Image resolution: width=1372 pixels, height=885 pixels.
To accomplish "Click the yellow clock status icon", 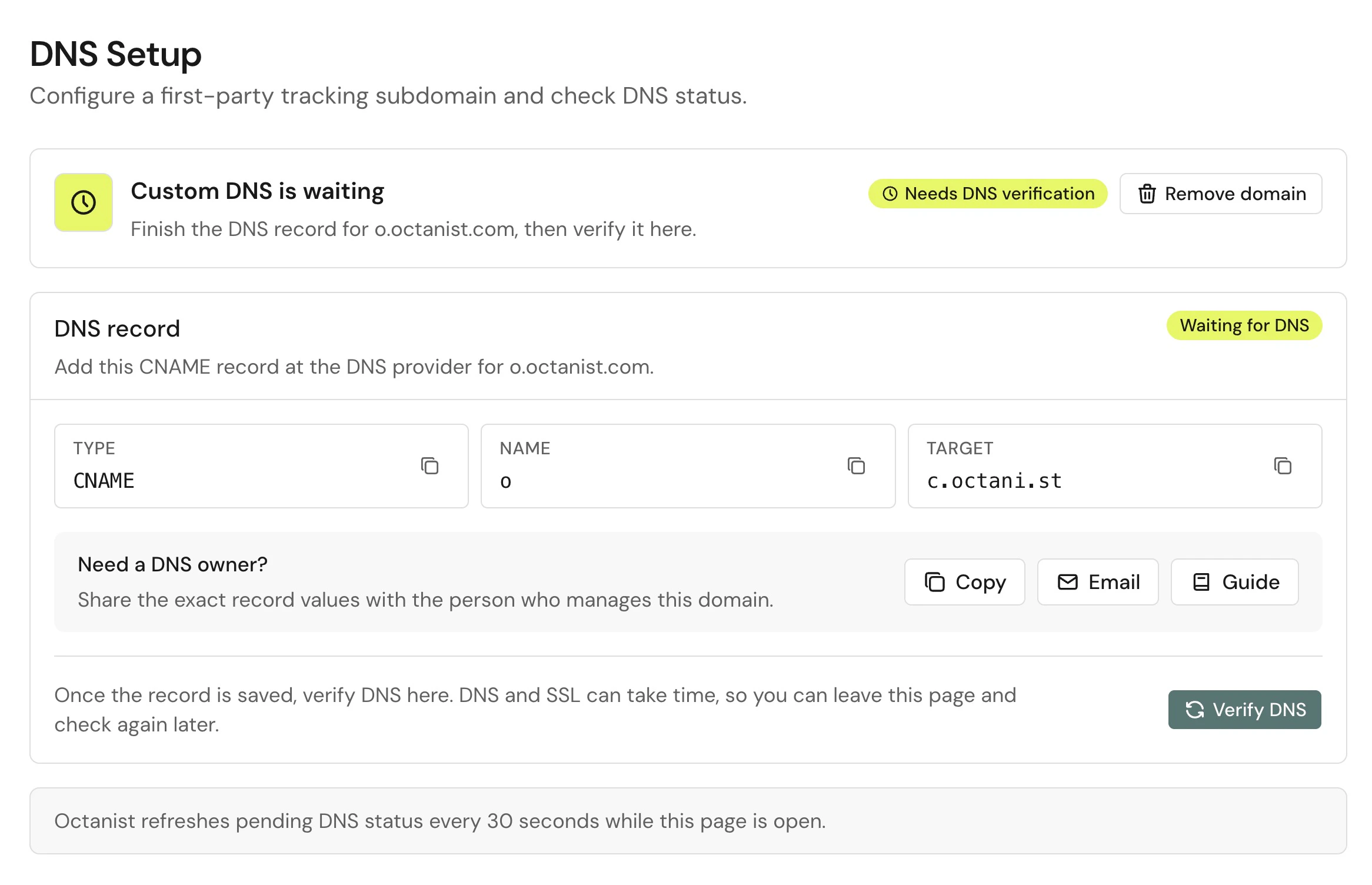I will [x=84, y=202].
